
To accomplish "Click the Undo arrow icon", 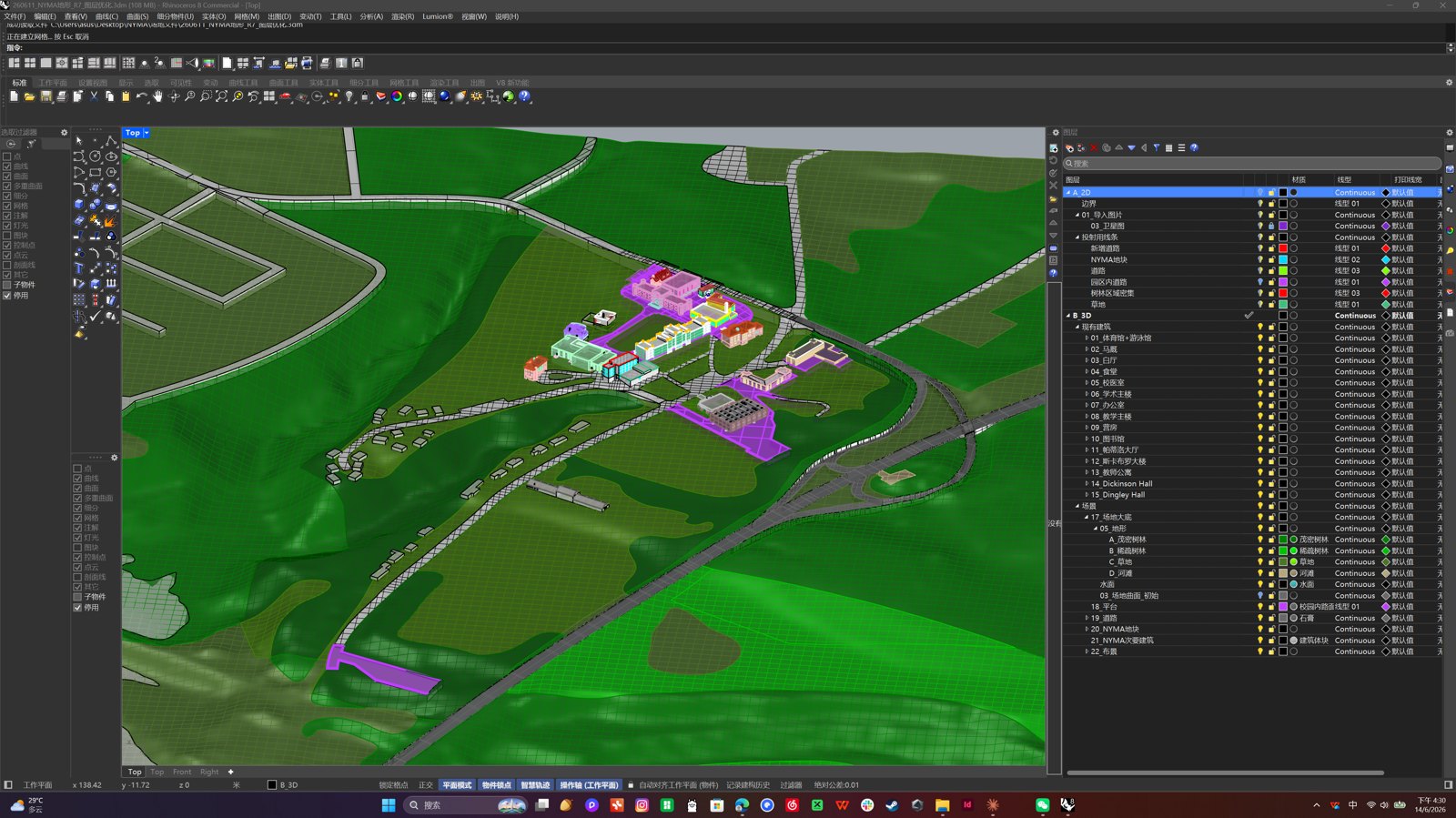I will 142,96.
